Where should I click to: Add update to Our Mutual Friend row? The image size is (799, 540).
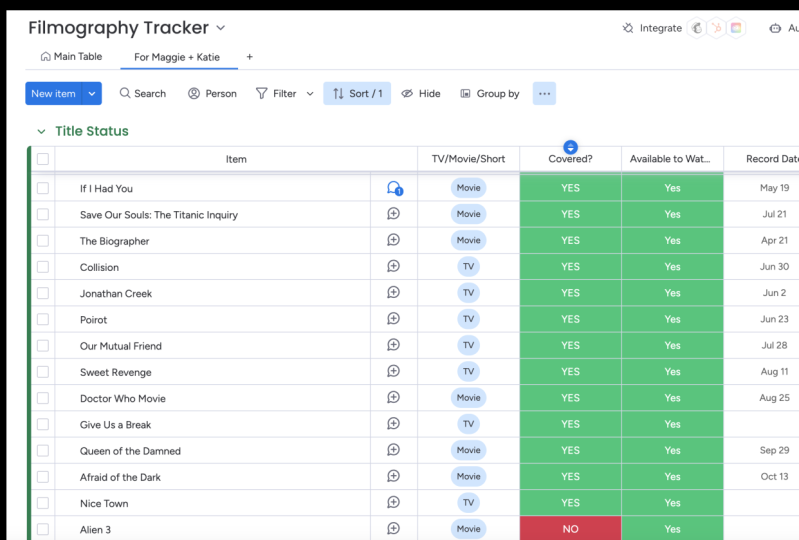click(x=393, y=345)
